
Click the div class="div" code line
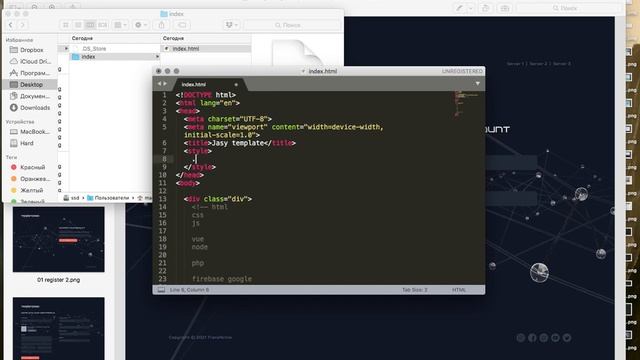pyautogui.click(x=218, y=199)
